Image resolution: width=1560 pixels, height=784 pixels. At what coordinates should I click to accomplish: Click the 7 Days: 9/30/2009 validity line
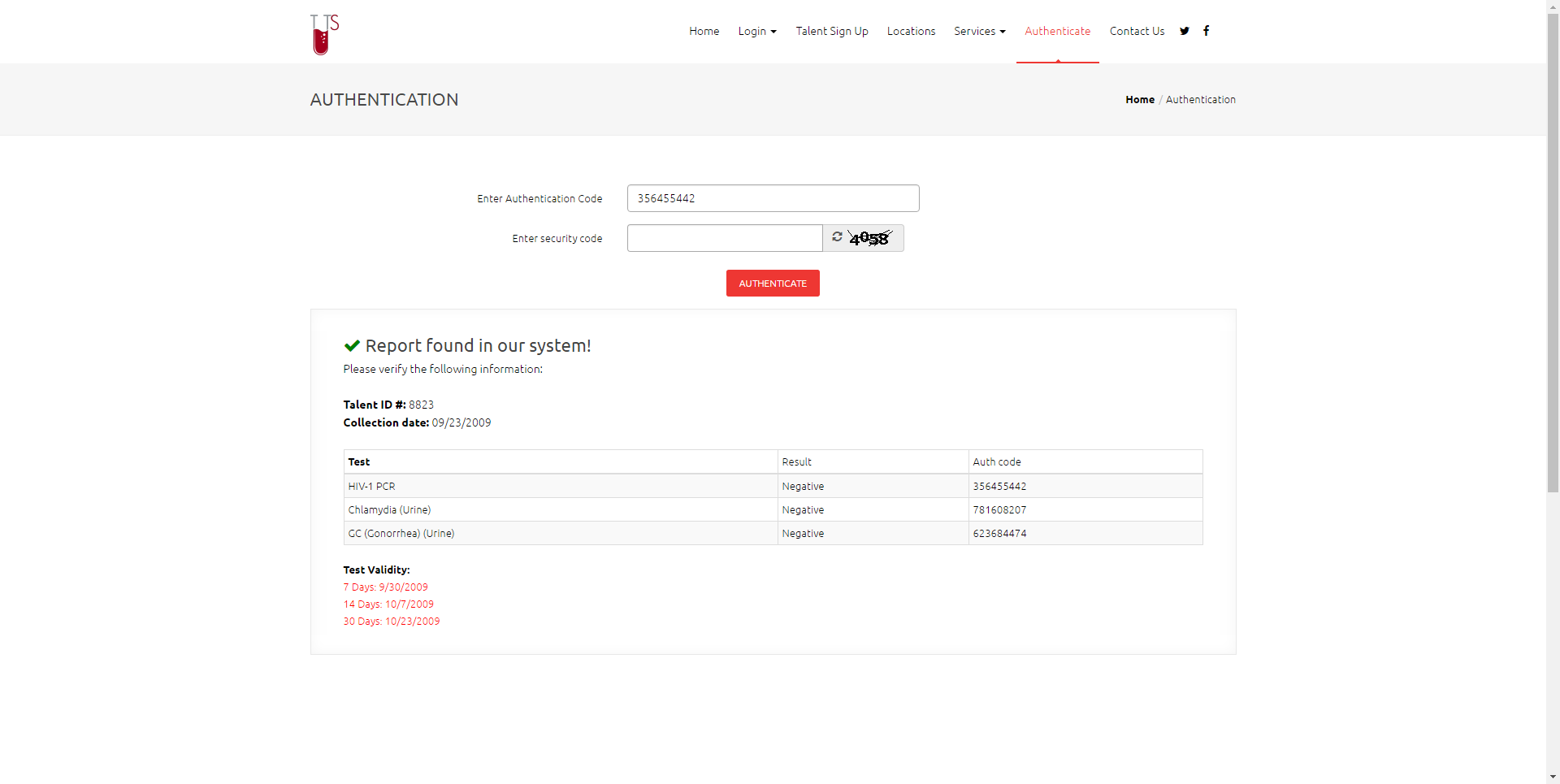(x=385, y=587)
